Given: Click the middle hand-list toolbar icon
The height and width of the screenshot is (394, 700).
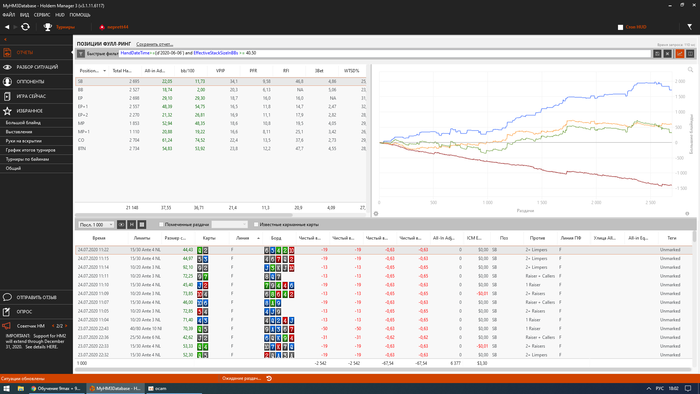Looking at the screenshot, I should (x=132, y=224).
